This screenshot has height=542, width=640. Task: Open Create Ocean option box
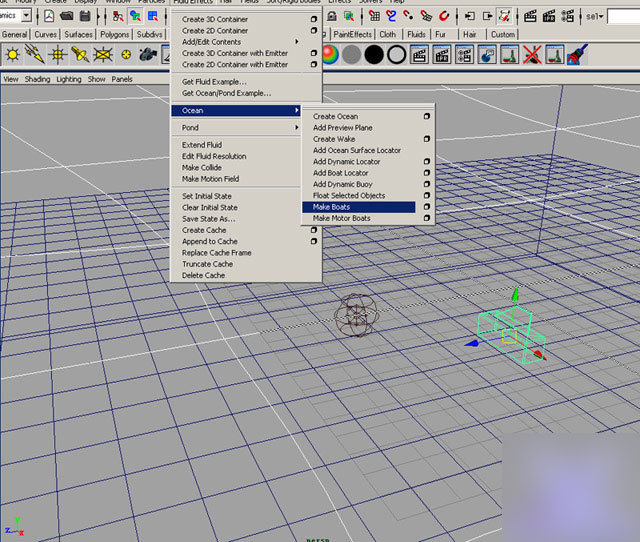(427, 116)
